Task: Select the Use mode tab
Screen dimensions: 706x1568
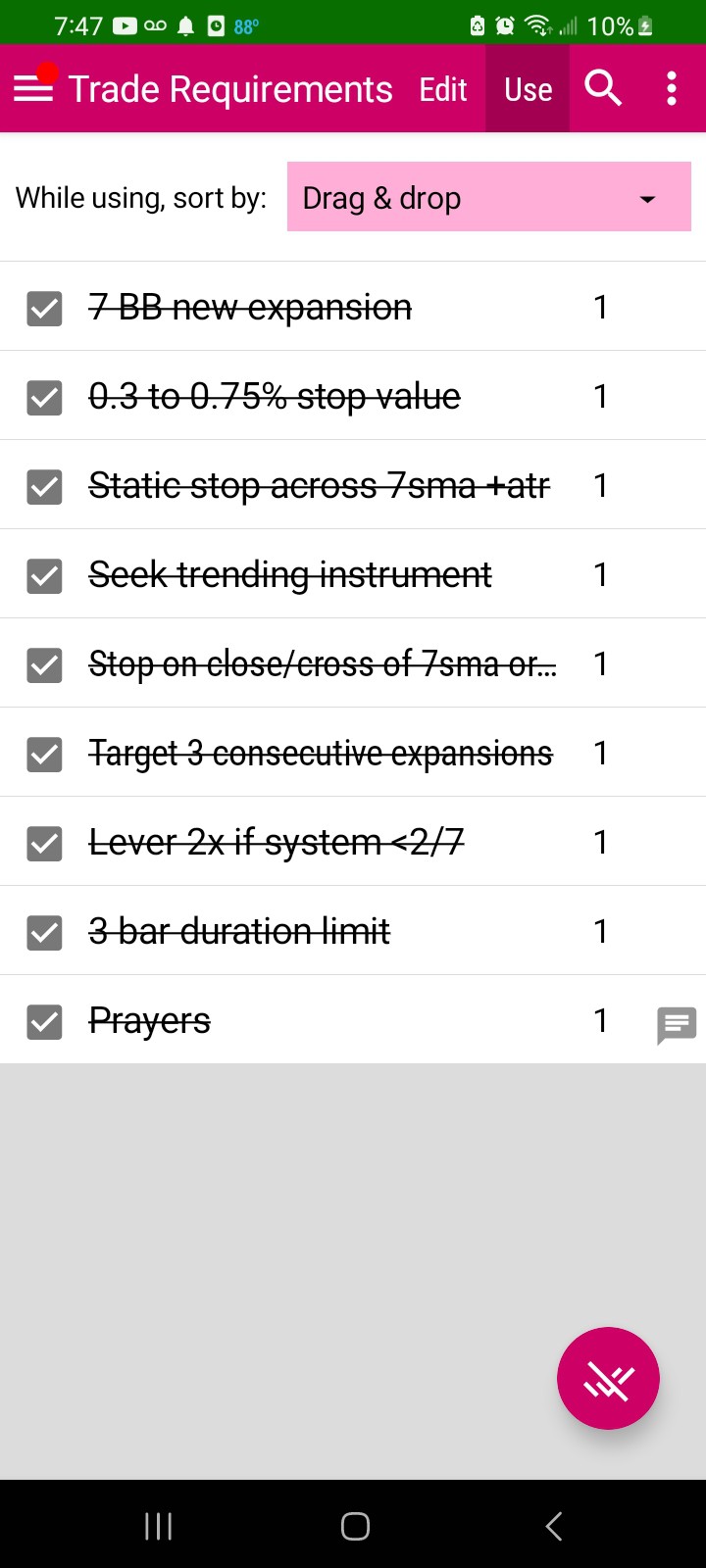Action: pyautogui.click(x=528, y=90)
